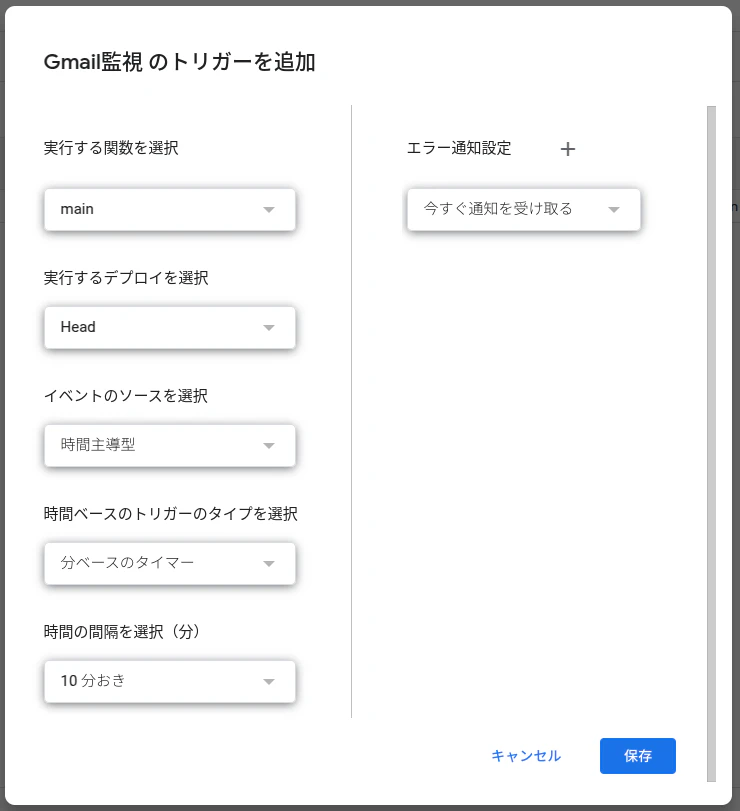740x811 pixels.
Task: Click the キャンセル button
Action: tap(525, 756)
